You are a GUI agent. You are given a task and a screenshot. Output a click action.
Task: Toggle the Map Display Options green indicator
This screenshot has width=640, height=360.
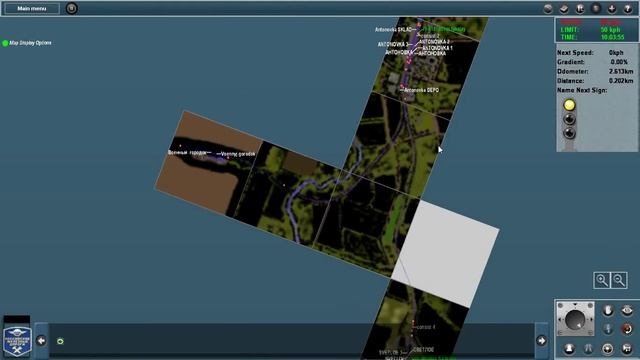5,43
